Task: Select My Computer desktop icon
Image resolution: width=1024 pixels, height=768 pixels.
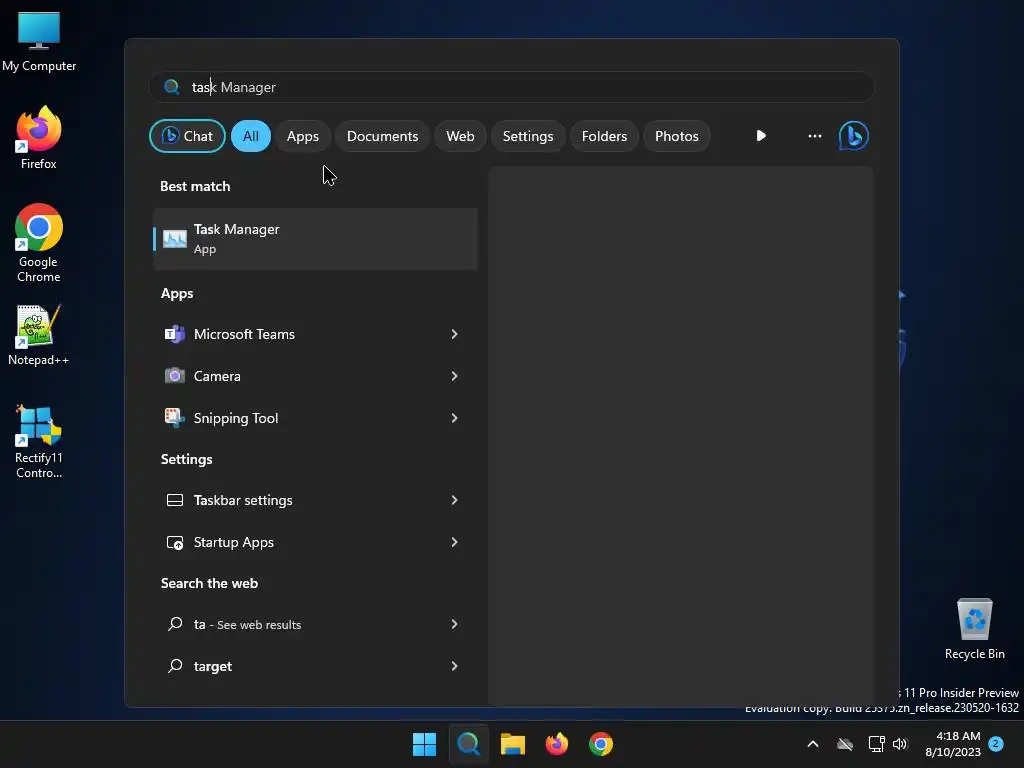Action: pyautogui.click(x=39, y=42)
